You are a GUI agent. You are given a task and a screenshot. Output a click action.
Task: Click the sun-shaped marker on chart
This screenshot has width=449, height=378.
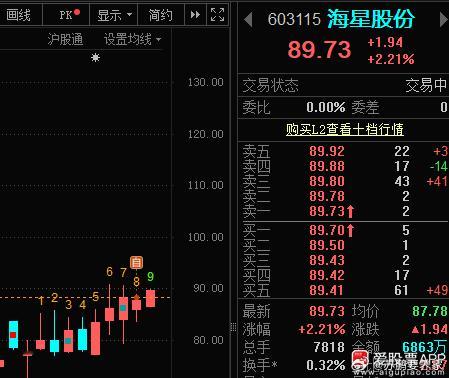pos(95,58)
